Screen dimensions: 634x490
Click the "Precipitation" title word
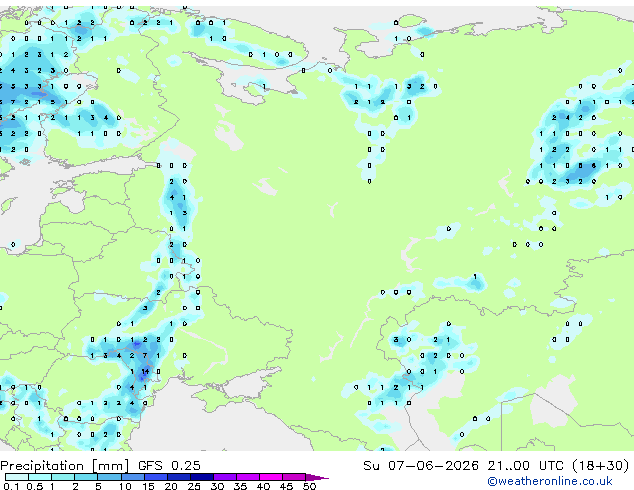pyautogui.click(x=42, y=466)
